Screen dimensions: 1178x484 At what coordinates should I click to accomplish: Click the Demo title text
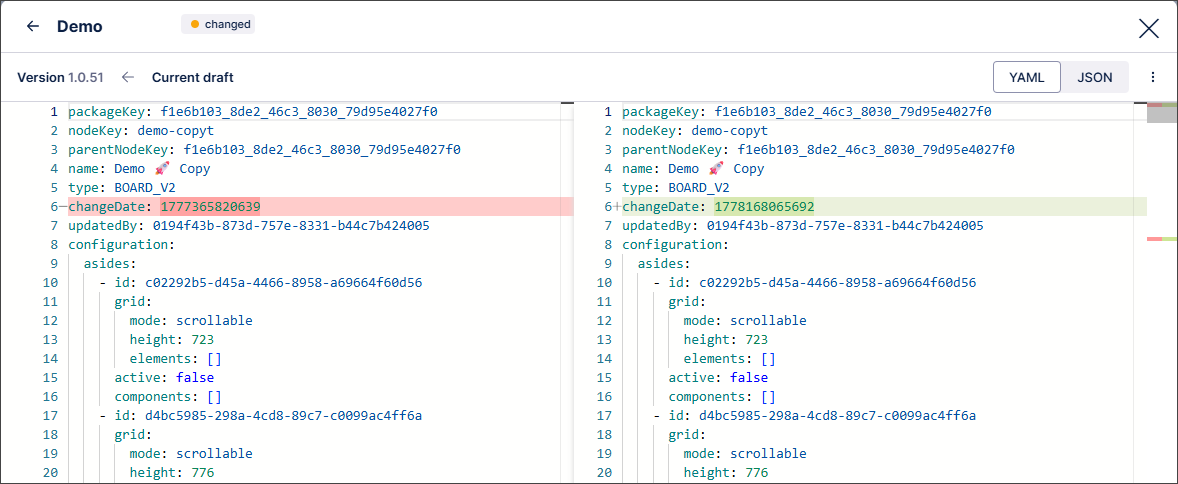pos(80,26)
